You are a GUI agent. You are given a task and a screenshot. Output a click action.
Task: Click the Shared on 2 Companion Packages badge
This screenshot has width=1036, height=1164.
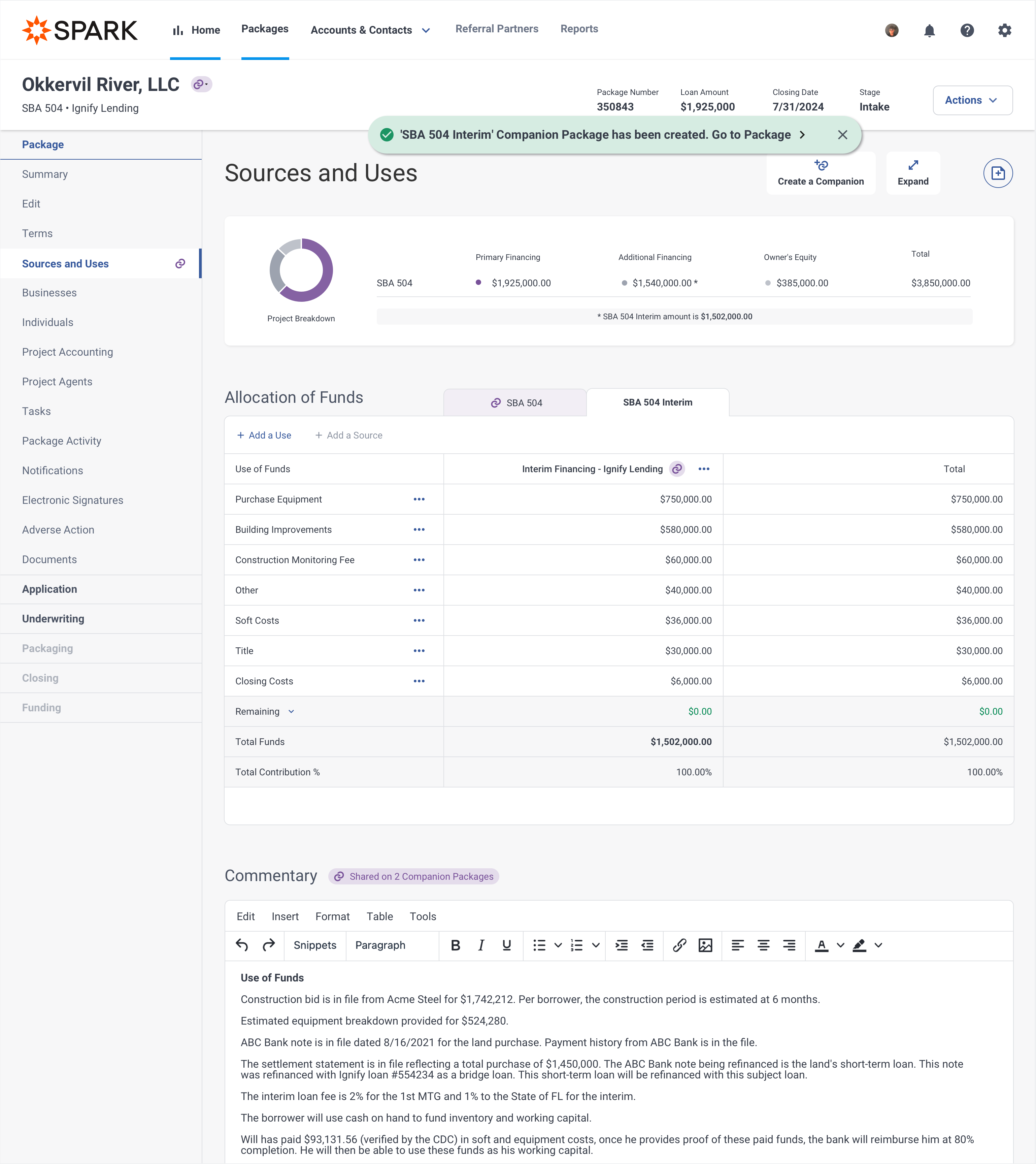pos(414,876)
